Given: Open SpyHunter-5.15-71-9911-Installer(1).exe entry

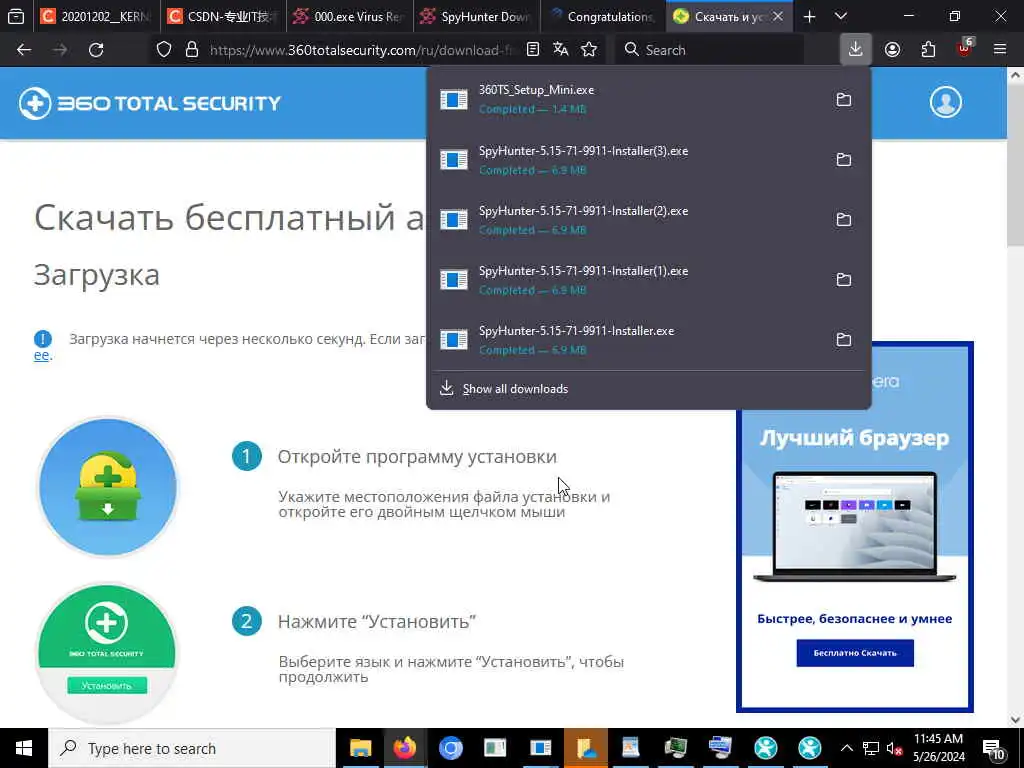Looking at the screenshot, I should [x=627, y=280].
